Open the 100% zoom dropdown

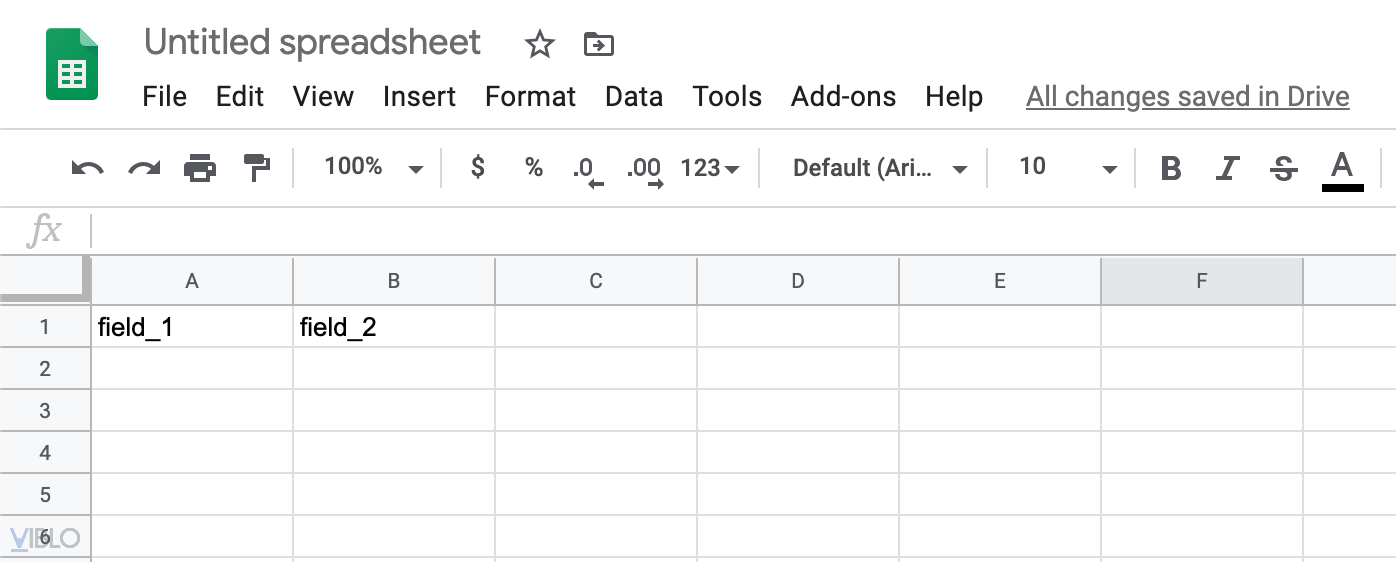click(x=373, y=168)
